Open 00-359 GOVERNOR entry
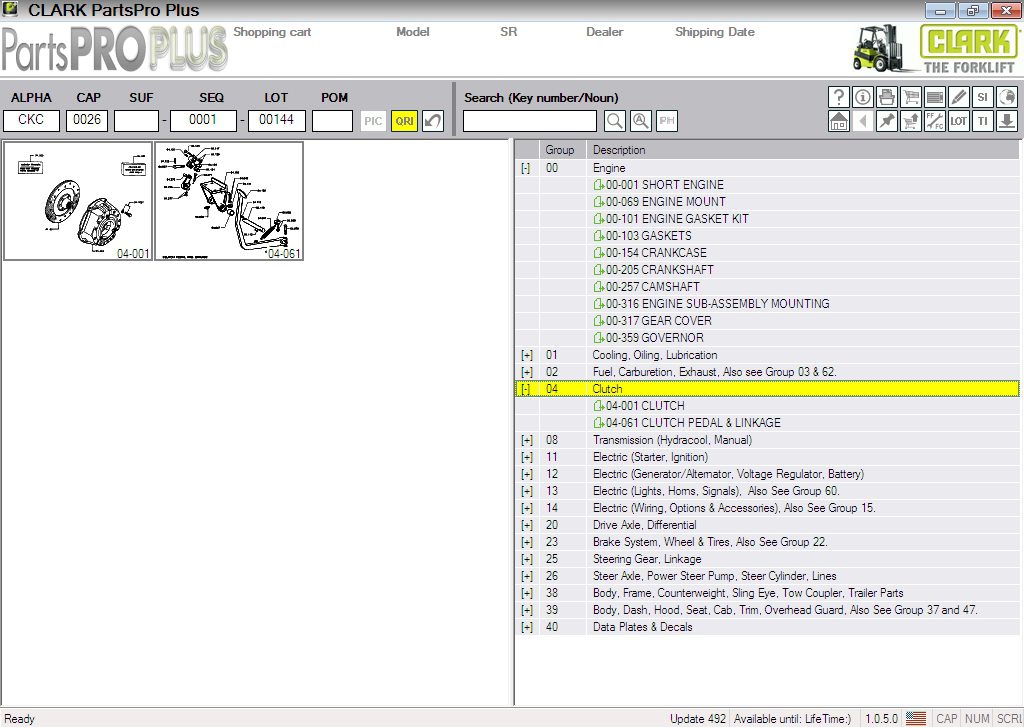Image resolution: width=1024 pixels, height=728 pixels. [648, 338]
